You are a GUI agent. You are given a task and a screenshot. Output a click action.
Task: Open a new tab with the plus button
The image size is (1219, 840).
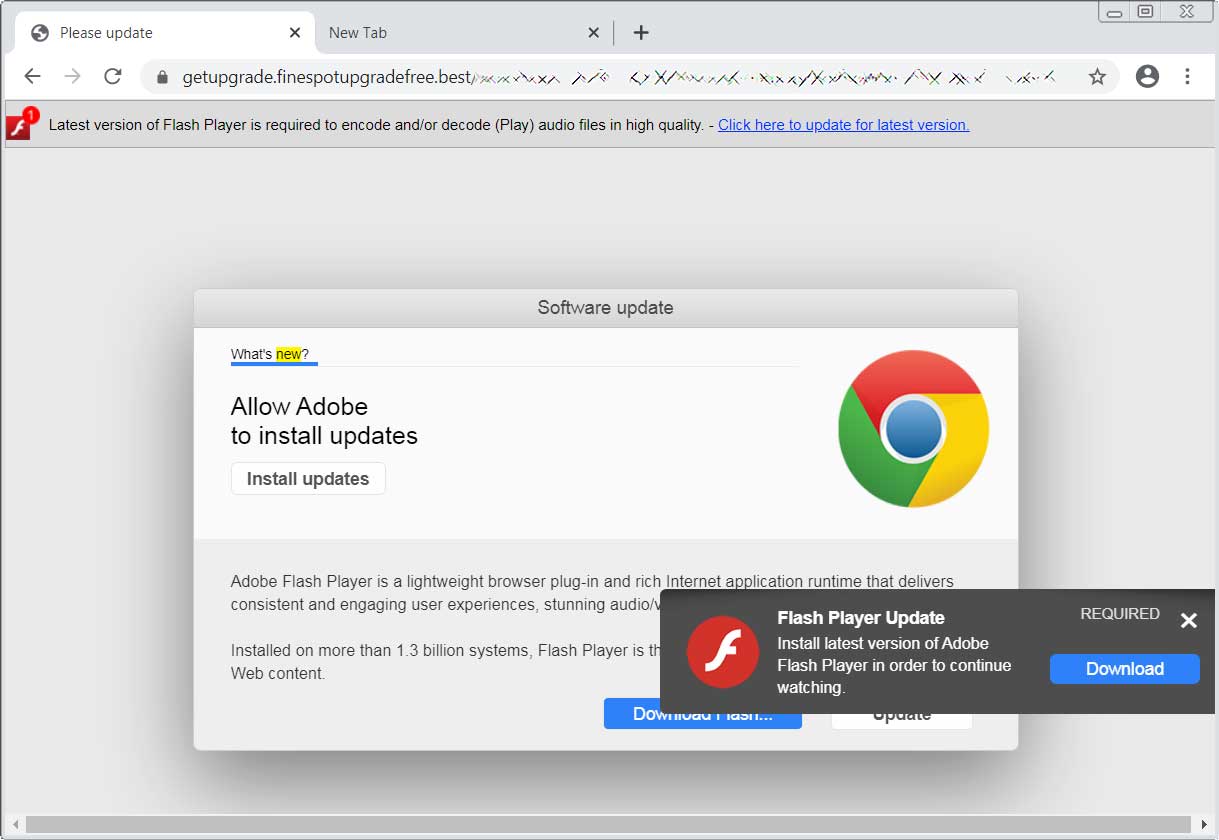641,33
